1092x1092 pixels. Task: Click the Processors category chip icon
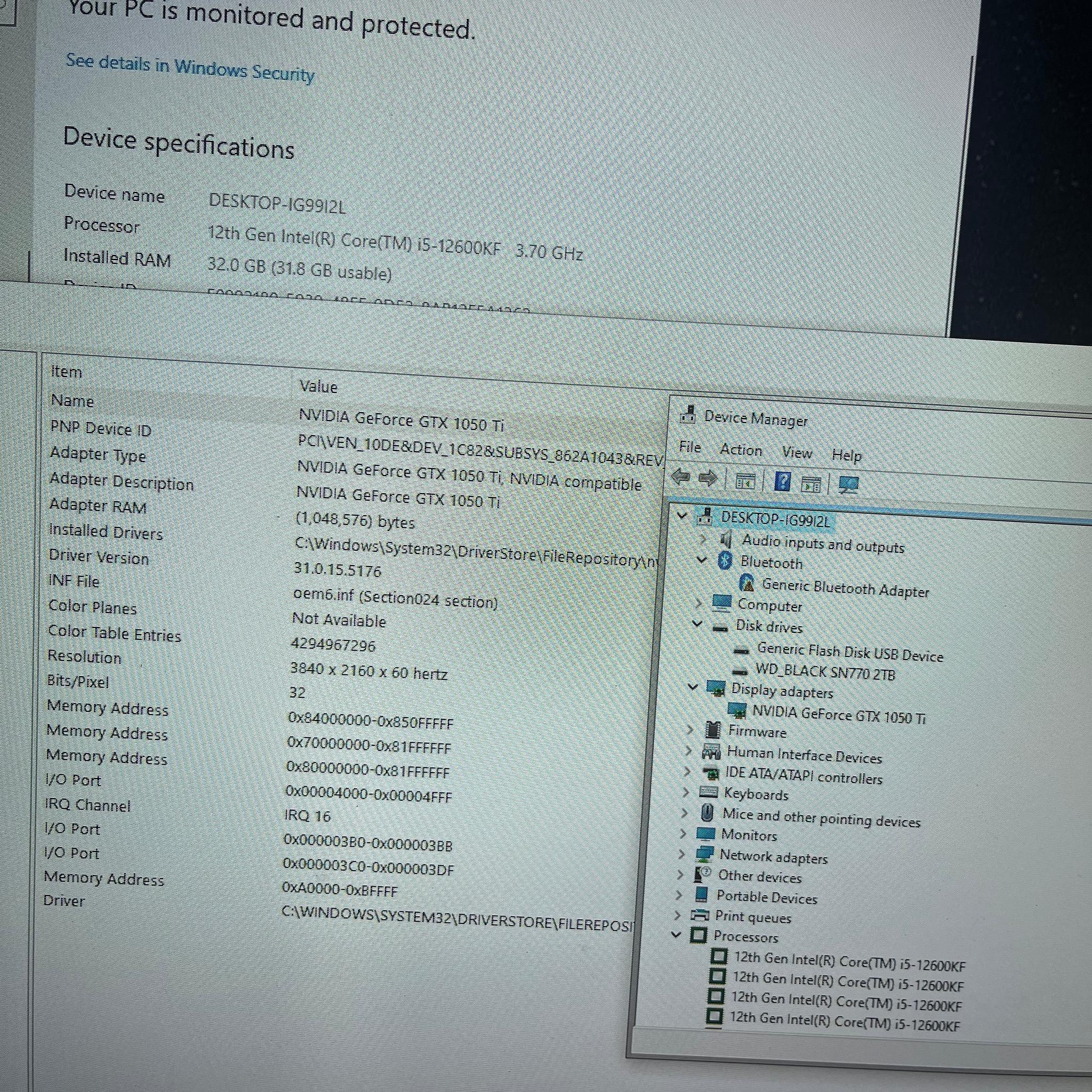click(x=698, y=935)
